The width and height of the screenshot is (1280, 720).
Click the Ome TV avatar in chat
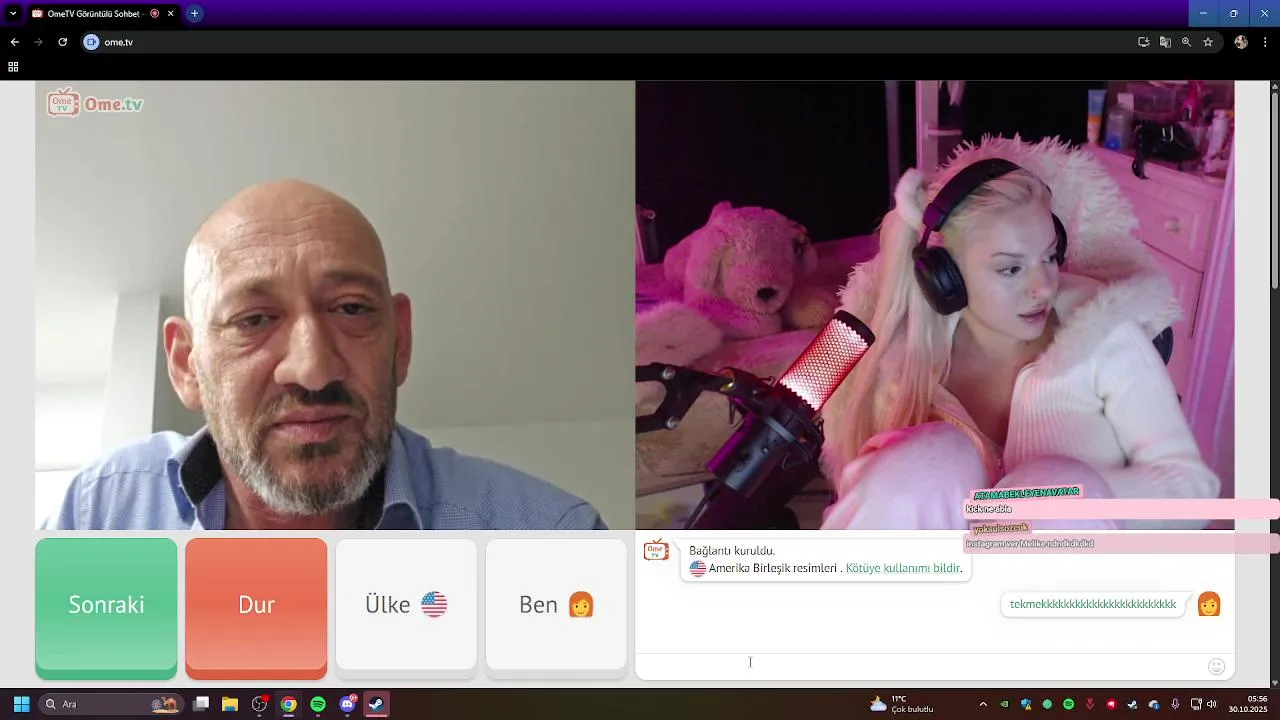656,551
